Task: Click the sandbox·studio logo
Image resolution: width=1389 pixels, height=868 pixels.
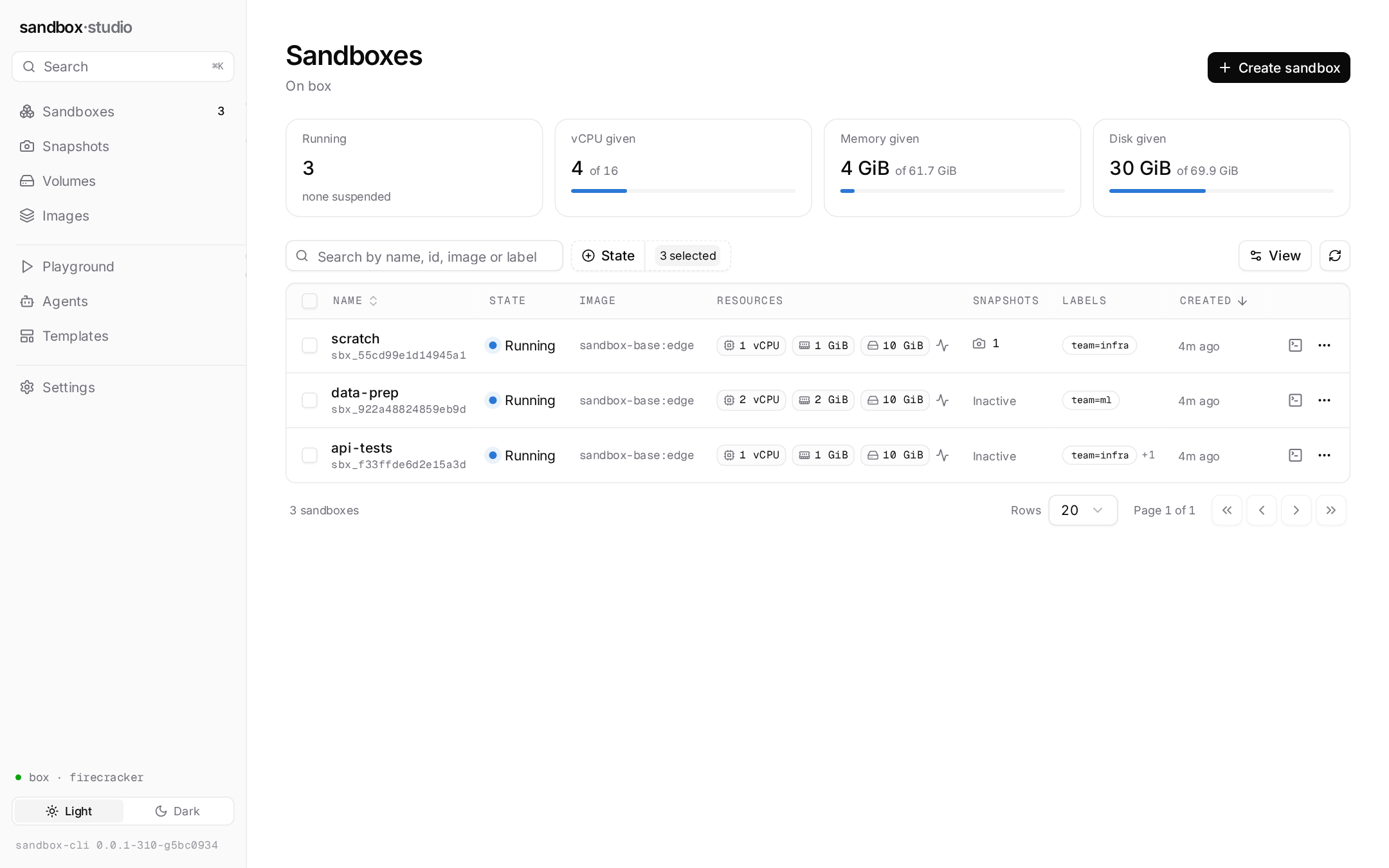Action: [x=76, y=27]
